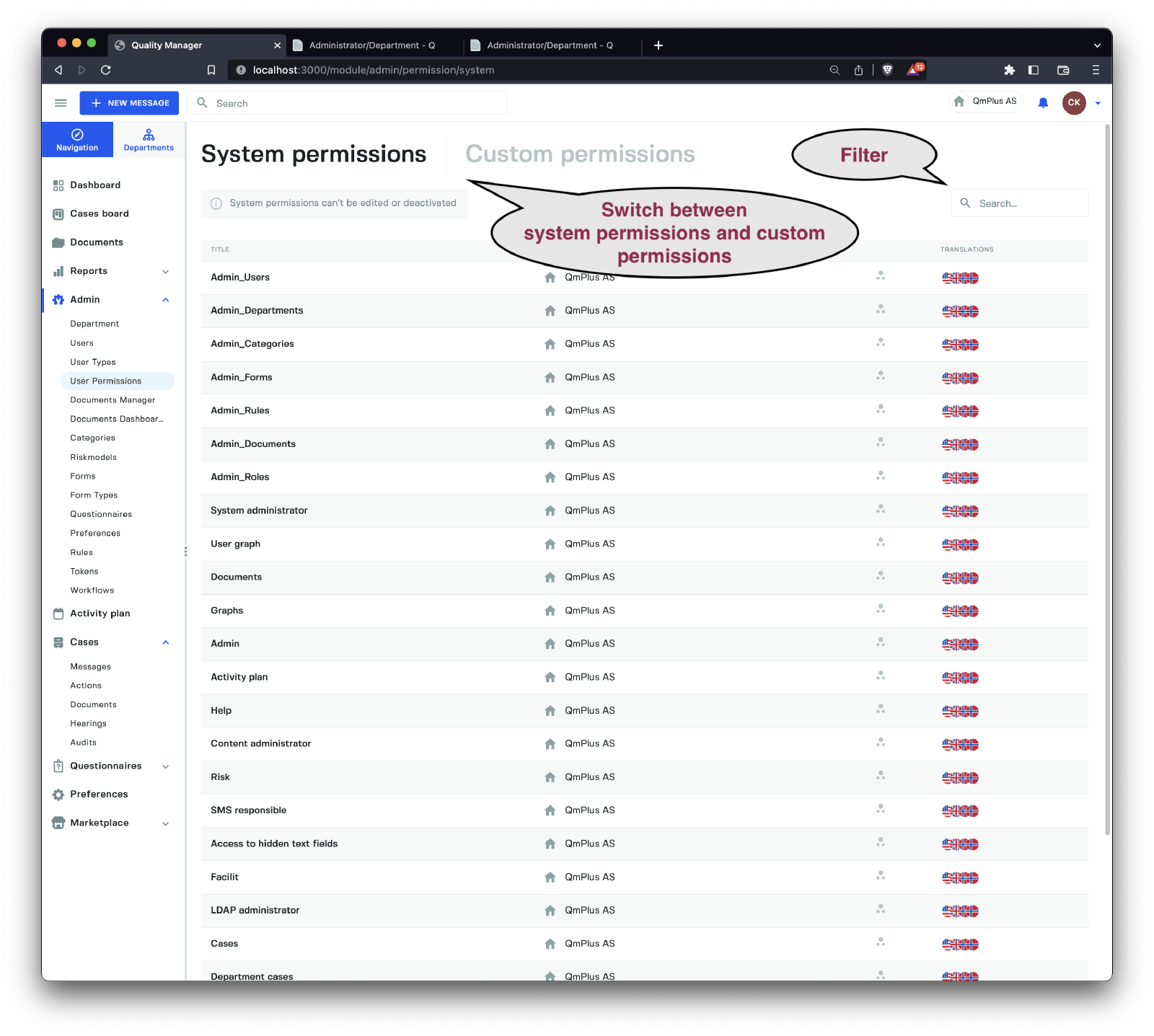
Task: Collapse the Admin menu section
Action: 165,300
